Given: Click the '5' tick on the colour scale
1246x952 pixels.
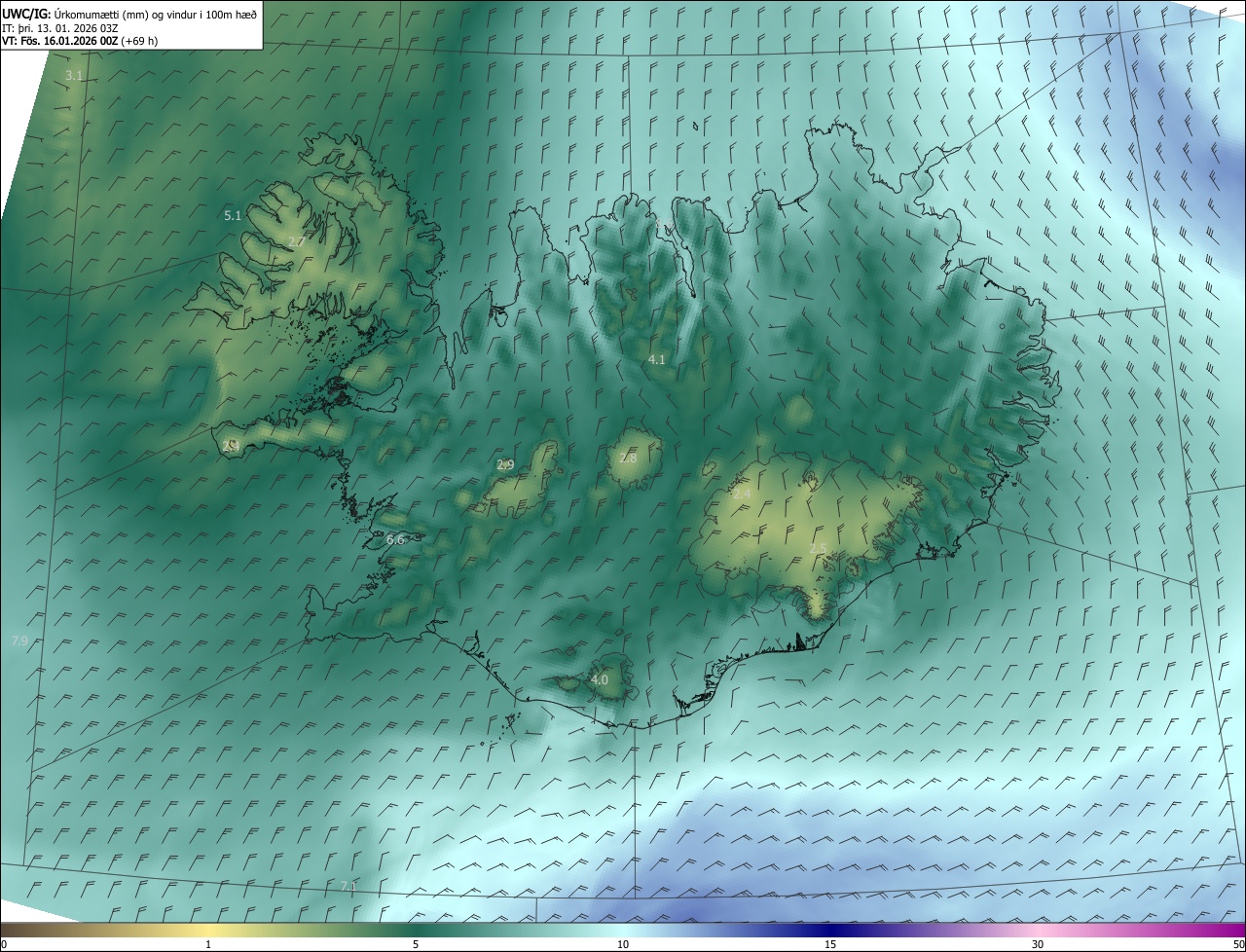Looking at the screenshot, I should point(416,944).
